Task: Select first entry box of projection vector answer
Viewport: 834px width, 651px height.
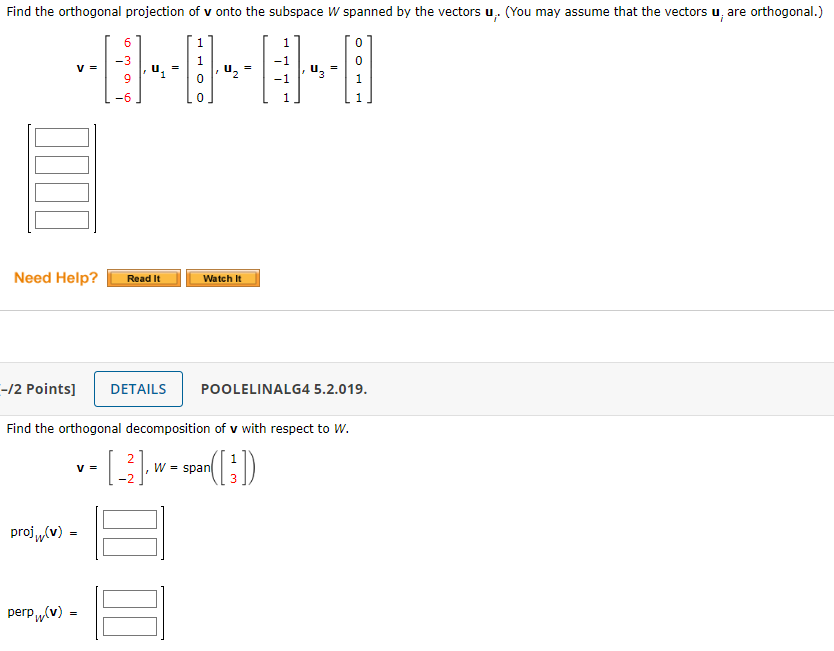Action: click(62, 137)
